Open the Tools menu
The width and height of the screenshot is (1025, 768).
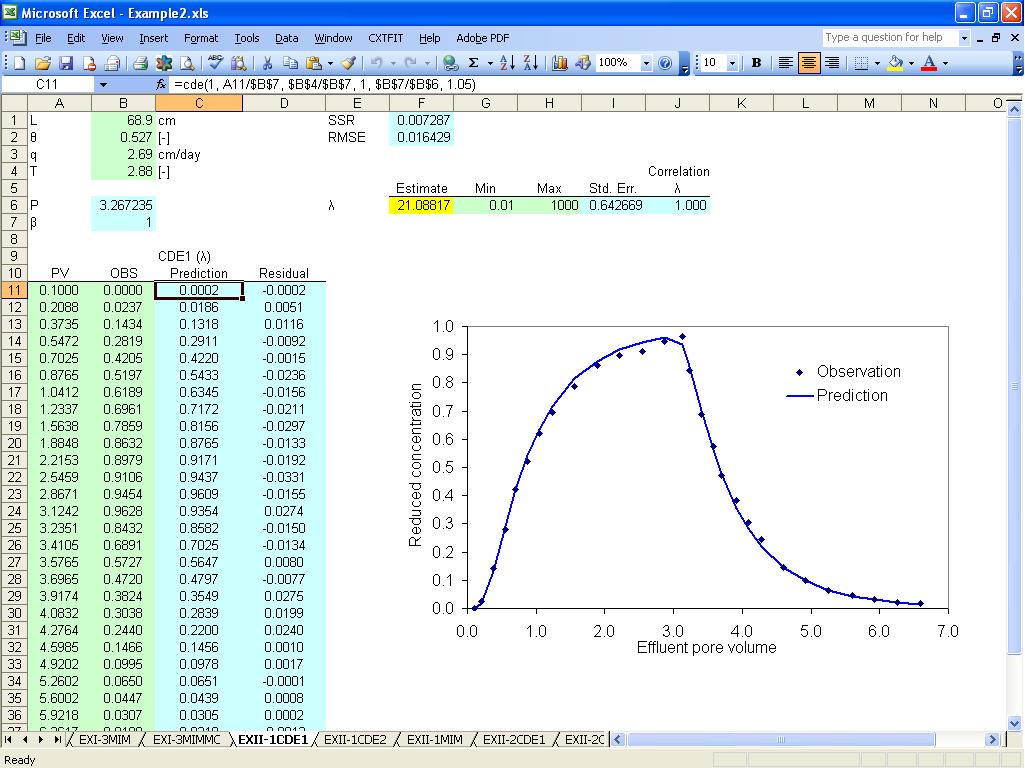point(246,38)
